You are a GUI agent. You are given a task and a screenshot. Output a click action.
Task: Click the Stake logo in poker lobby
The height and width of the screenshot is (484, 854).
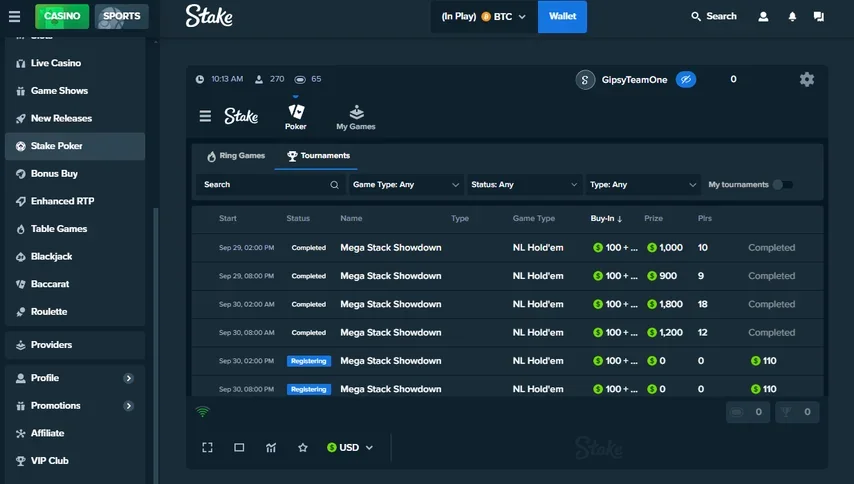pyautogui.click(x=241, y=116)
